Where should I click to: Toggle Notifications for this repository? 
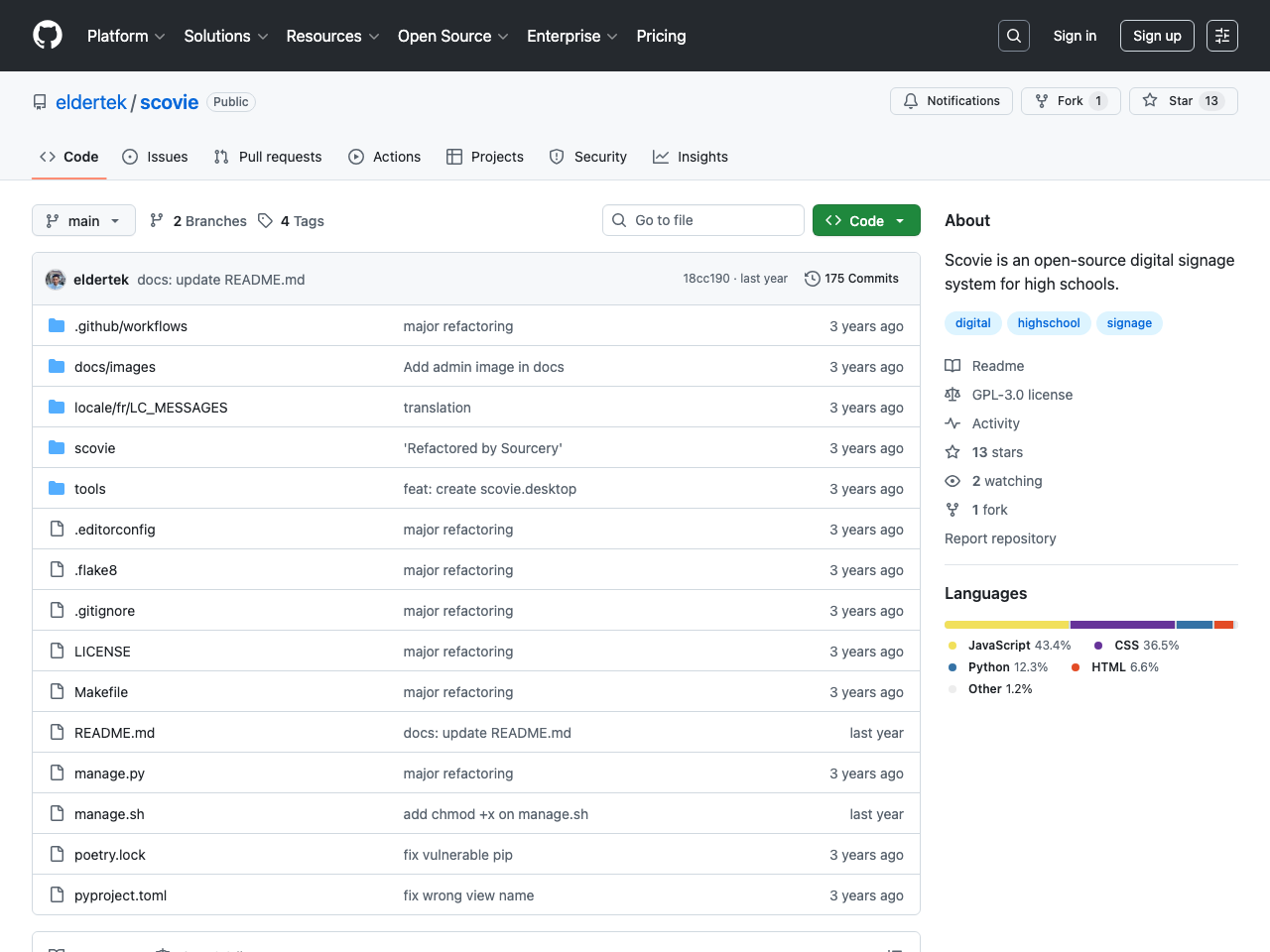tap(952, 101)
